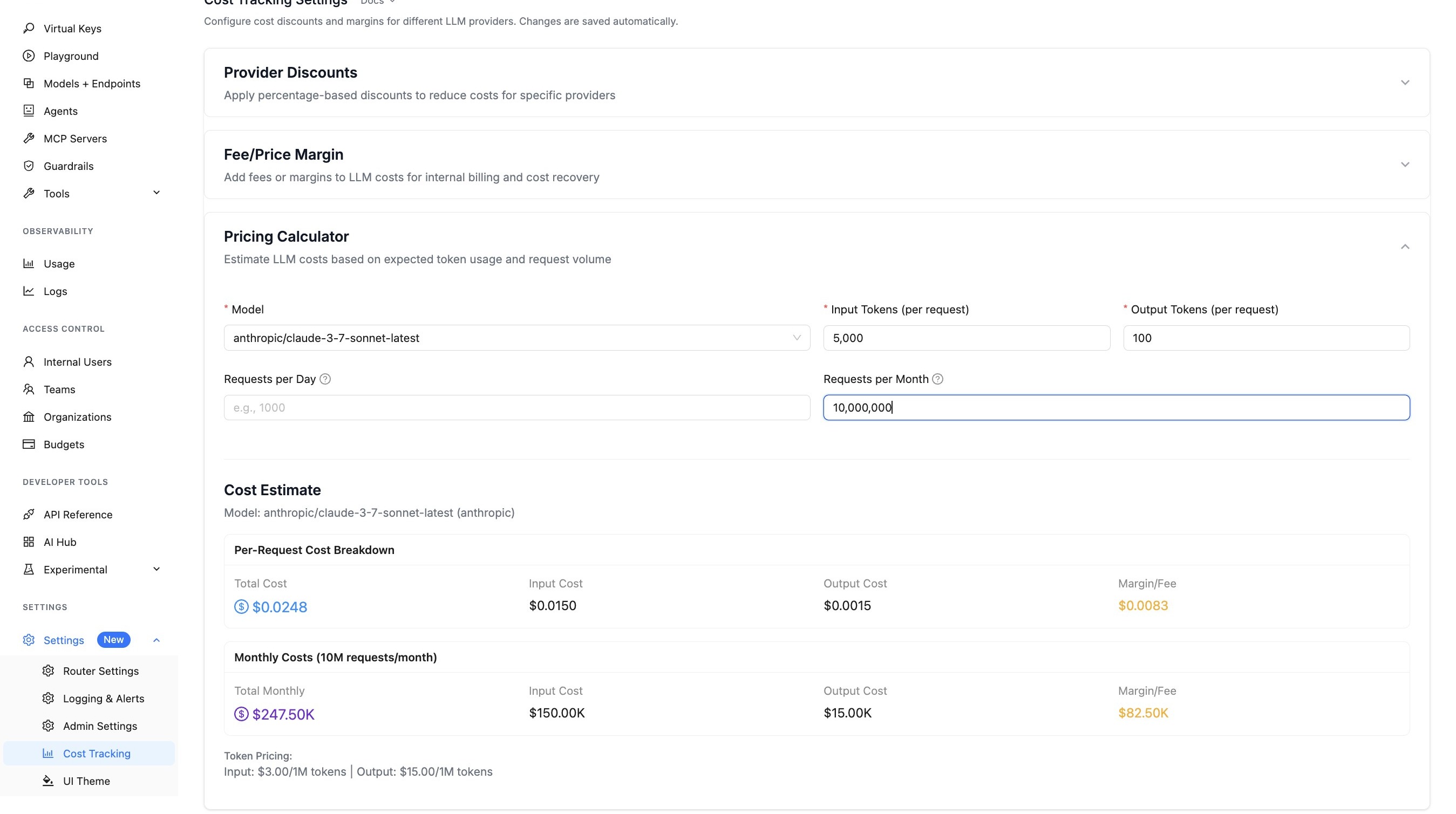
Task: Expand the Tools sidebar submenu
Action: click(157, 193)
